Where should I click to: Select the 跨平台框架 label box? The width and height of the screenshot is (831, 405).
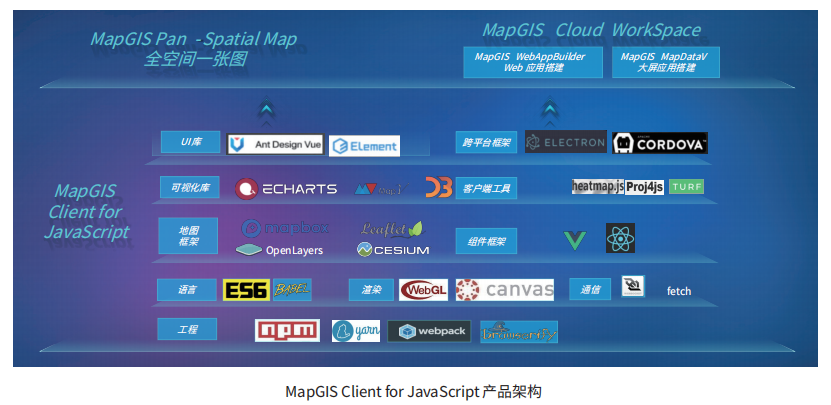(x=486, y=142)
